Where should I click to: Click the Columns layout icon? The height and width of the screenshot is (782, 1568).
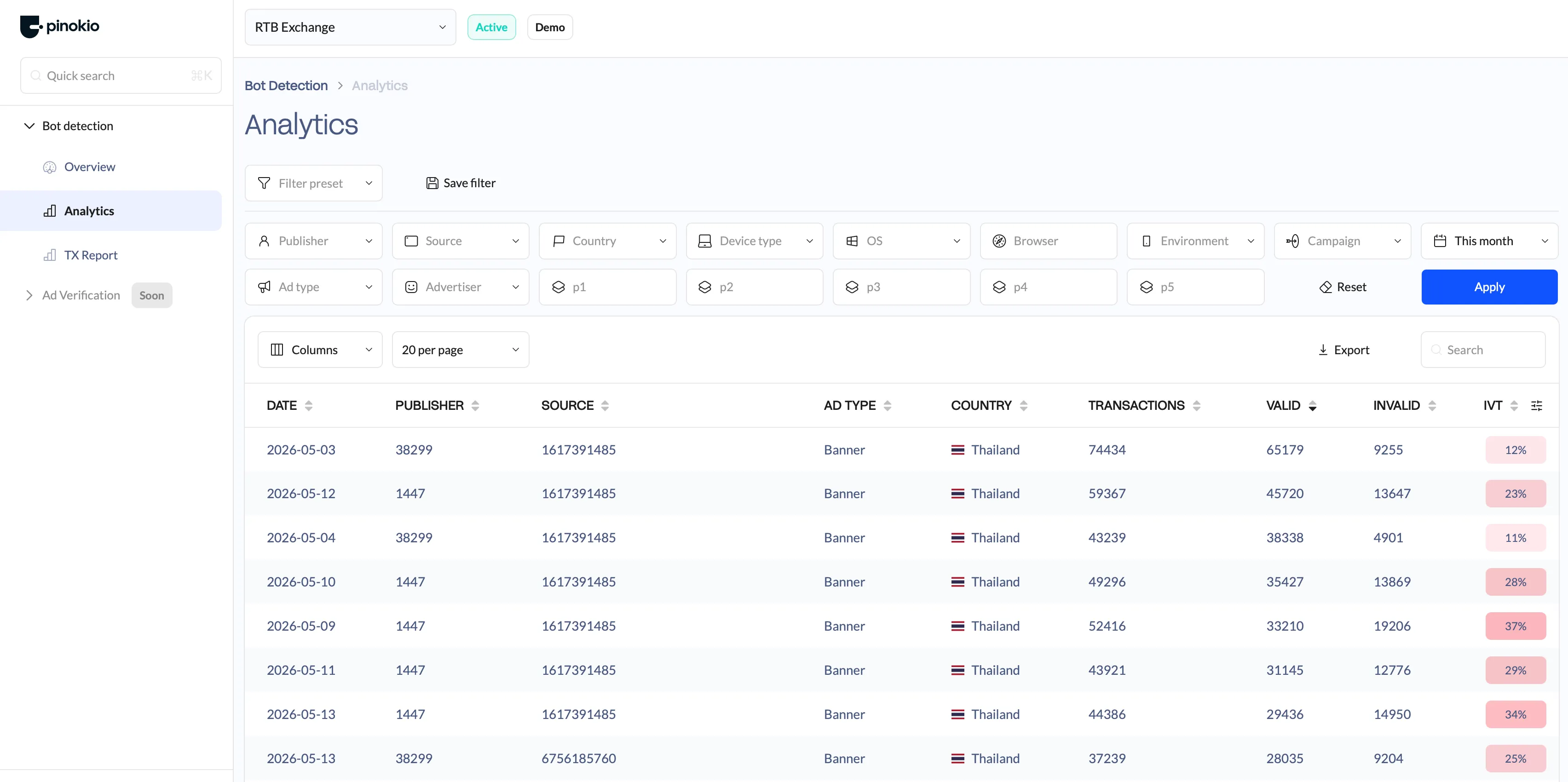[277, 350]
